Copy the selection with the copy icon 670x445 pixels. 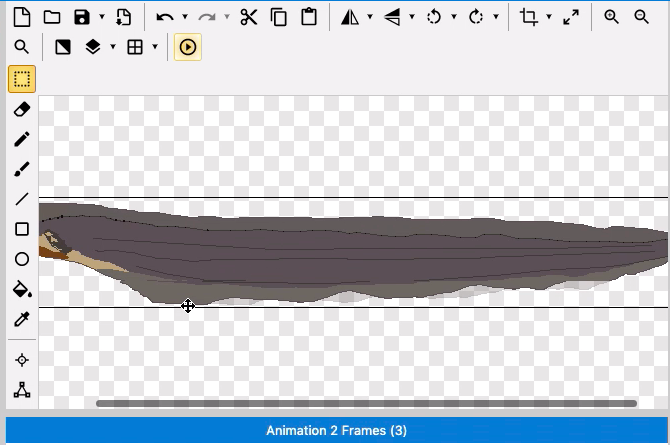pos(279,17)
